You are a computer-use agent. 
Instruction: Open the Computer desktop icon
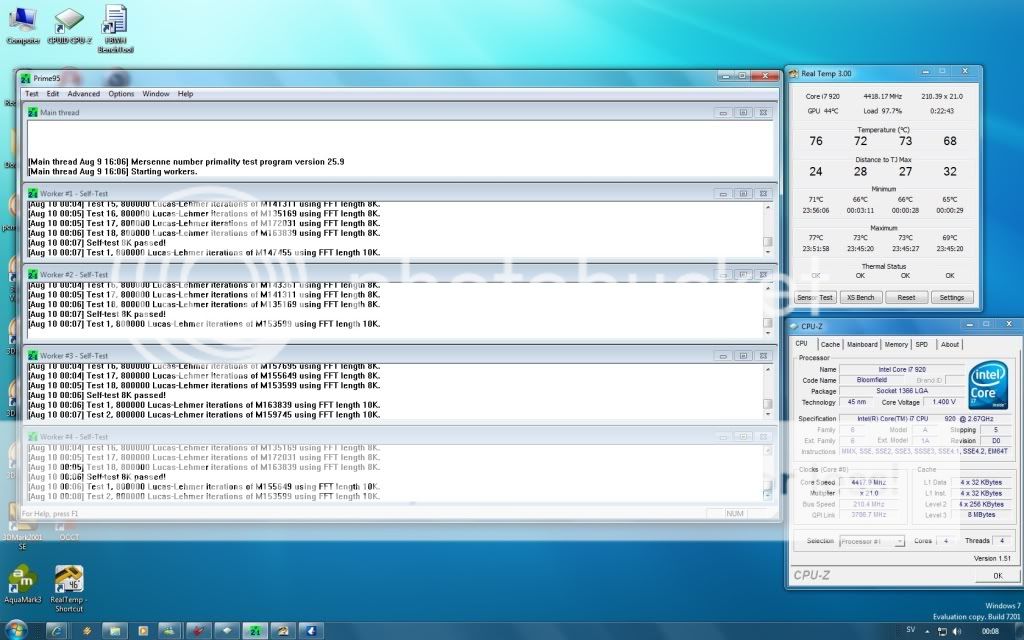pyautogui.click(x=23, y=26)
